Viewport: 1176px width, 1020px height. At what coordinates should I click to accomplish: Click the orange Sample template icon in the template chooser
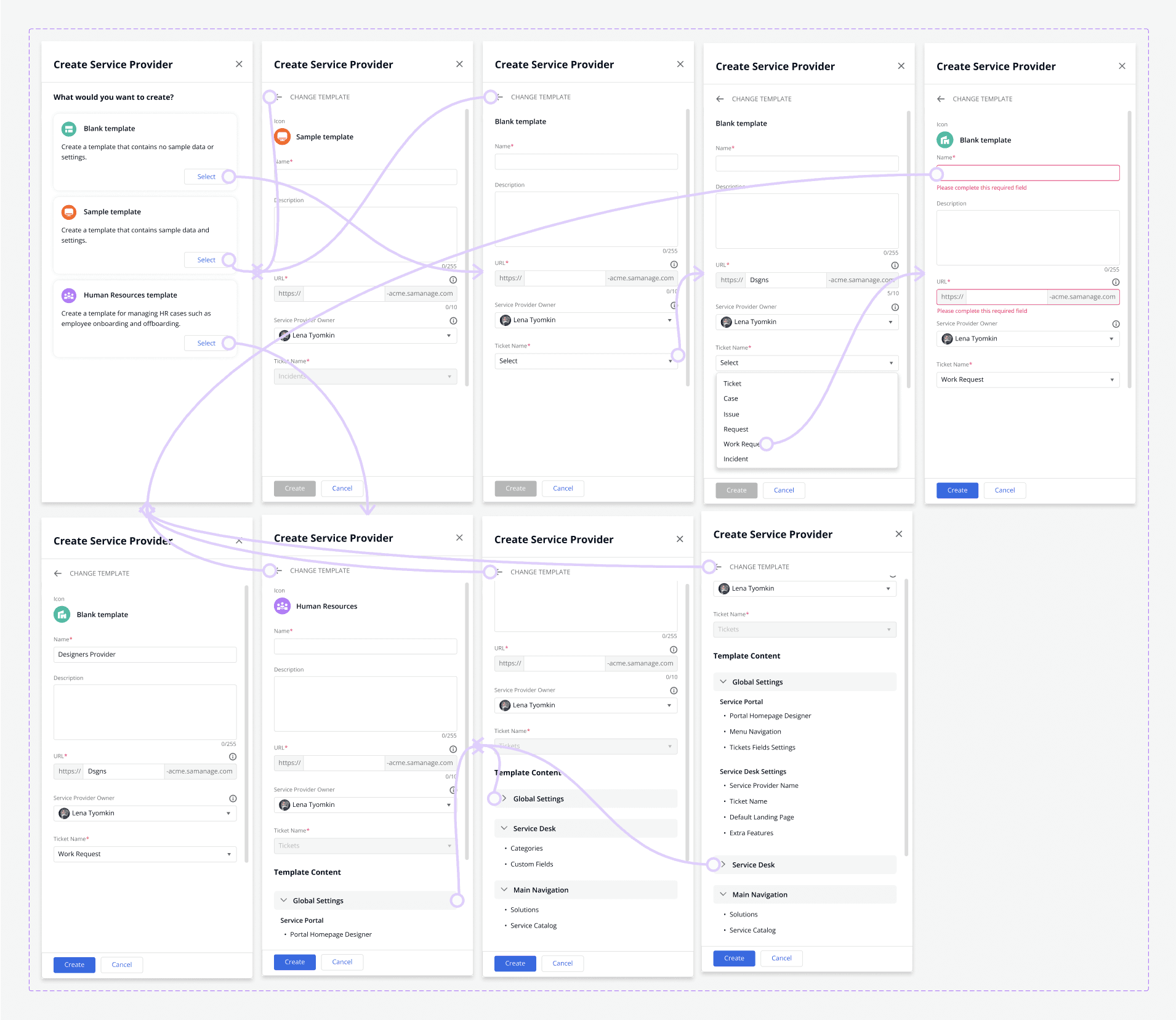[x=69, y=212]
